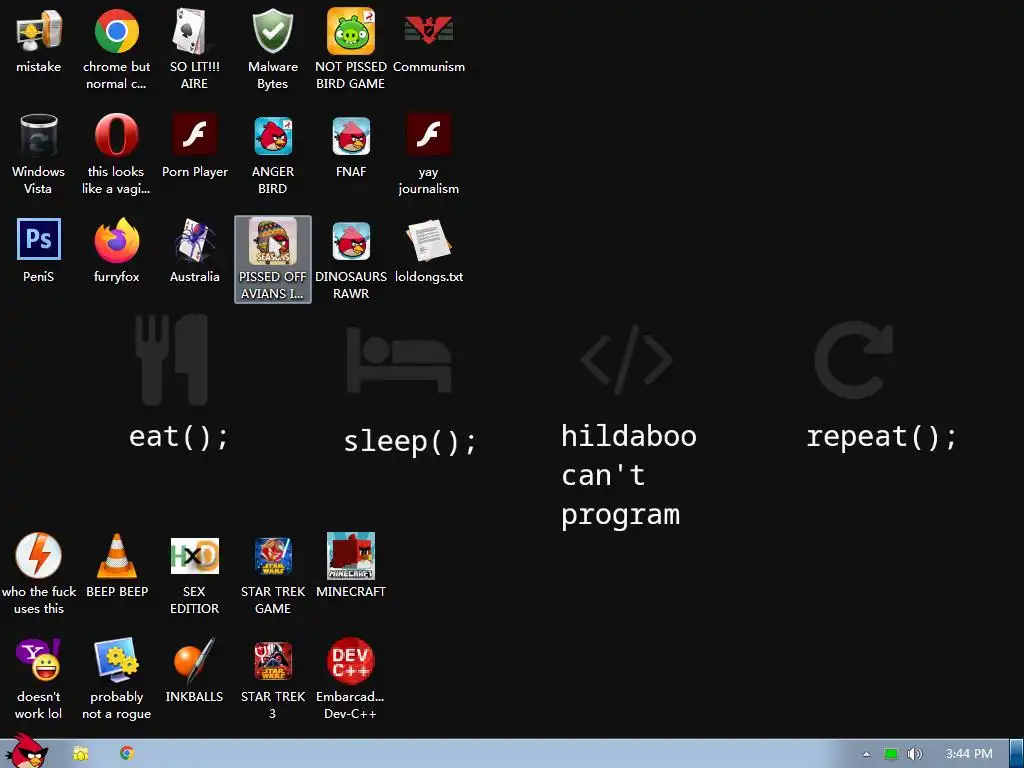The width and height of the screenshot is (1024, 768).
Task: Click the 'Communism' desktop icon
Action: coord(428,30)
